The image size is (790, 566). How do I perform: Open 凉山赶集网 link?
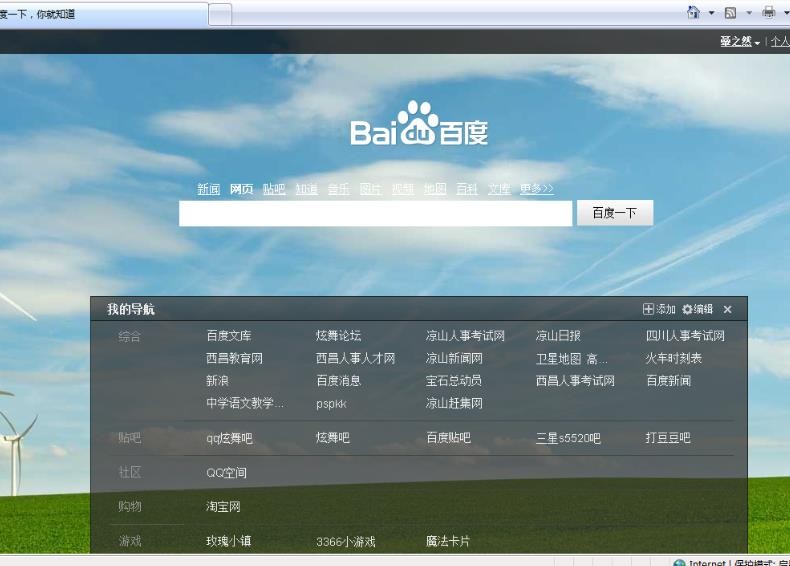click(454, 403)
